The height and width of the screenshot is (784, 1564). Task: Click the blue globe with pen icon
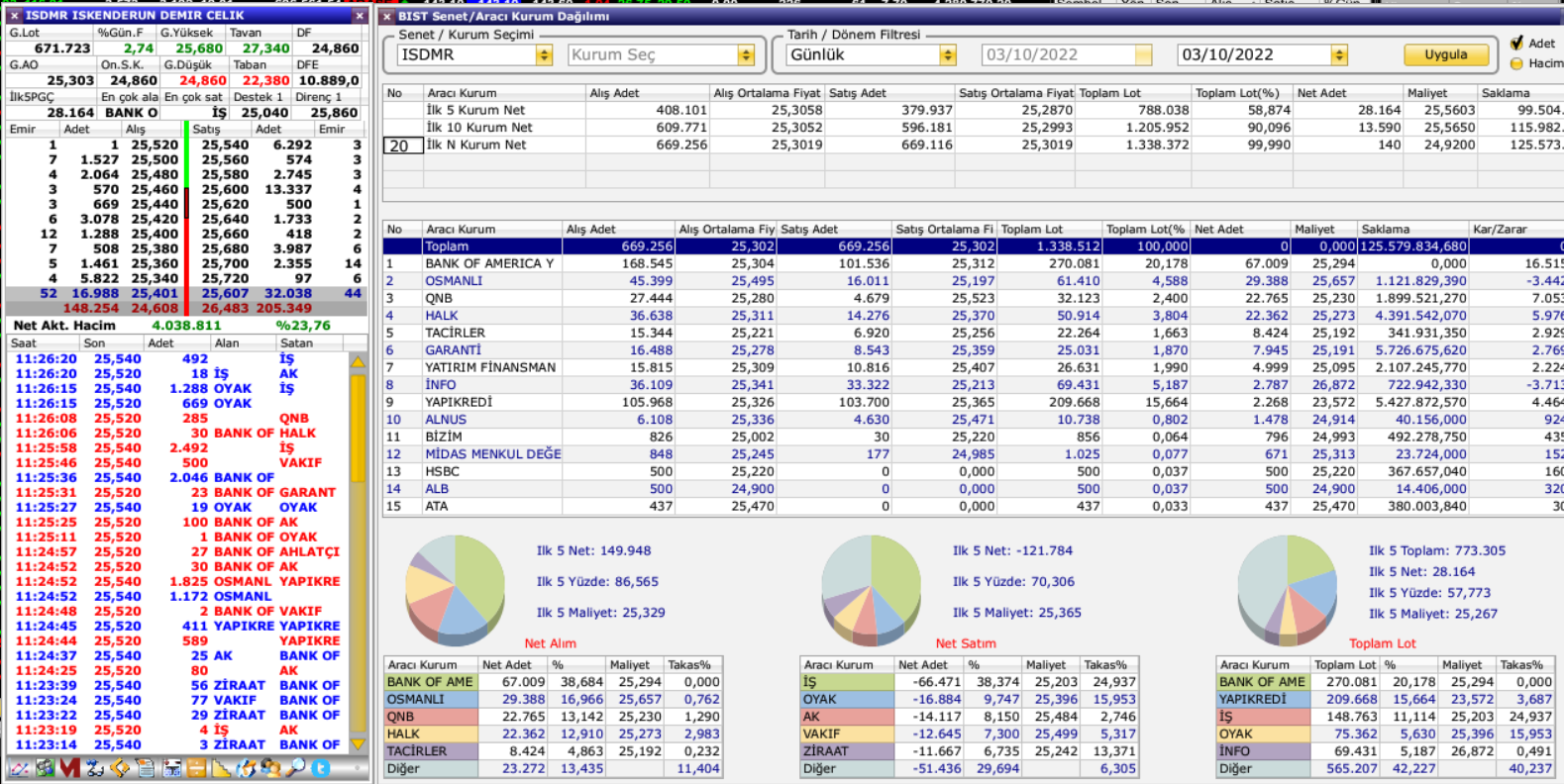point(246,767)
